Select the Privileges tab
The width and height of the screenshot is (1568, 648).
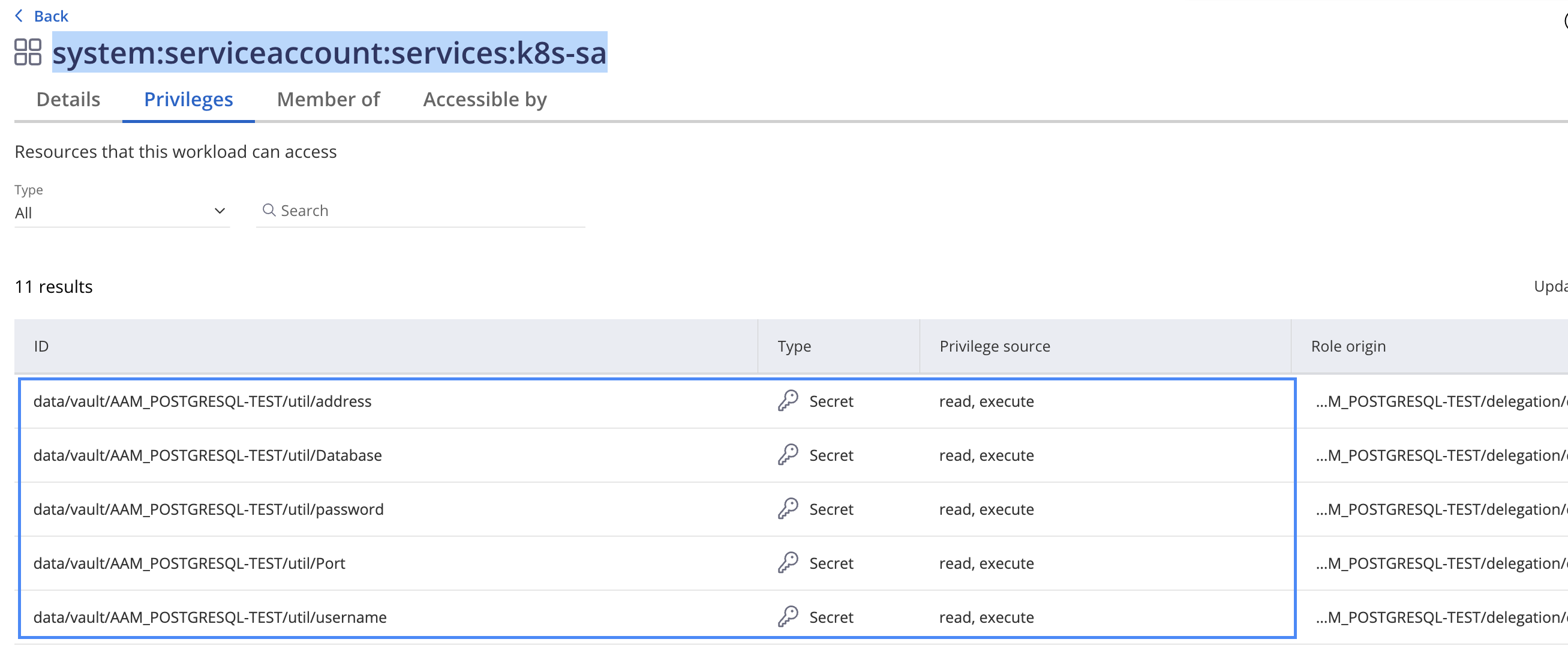[x=189, y=99]
